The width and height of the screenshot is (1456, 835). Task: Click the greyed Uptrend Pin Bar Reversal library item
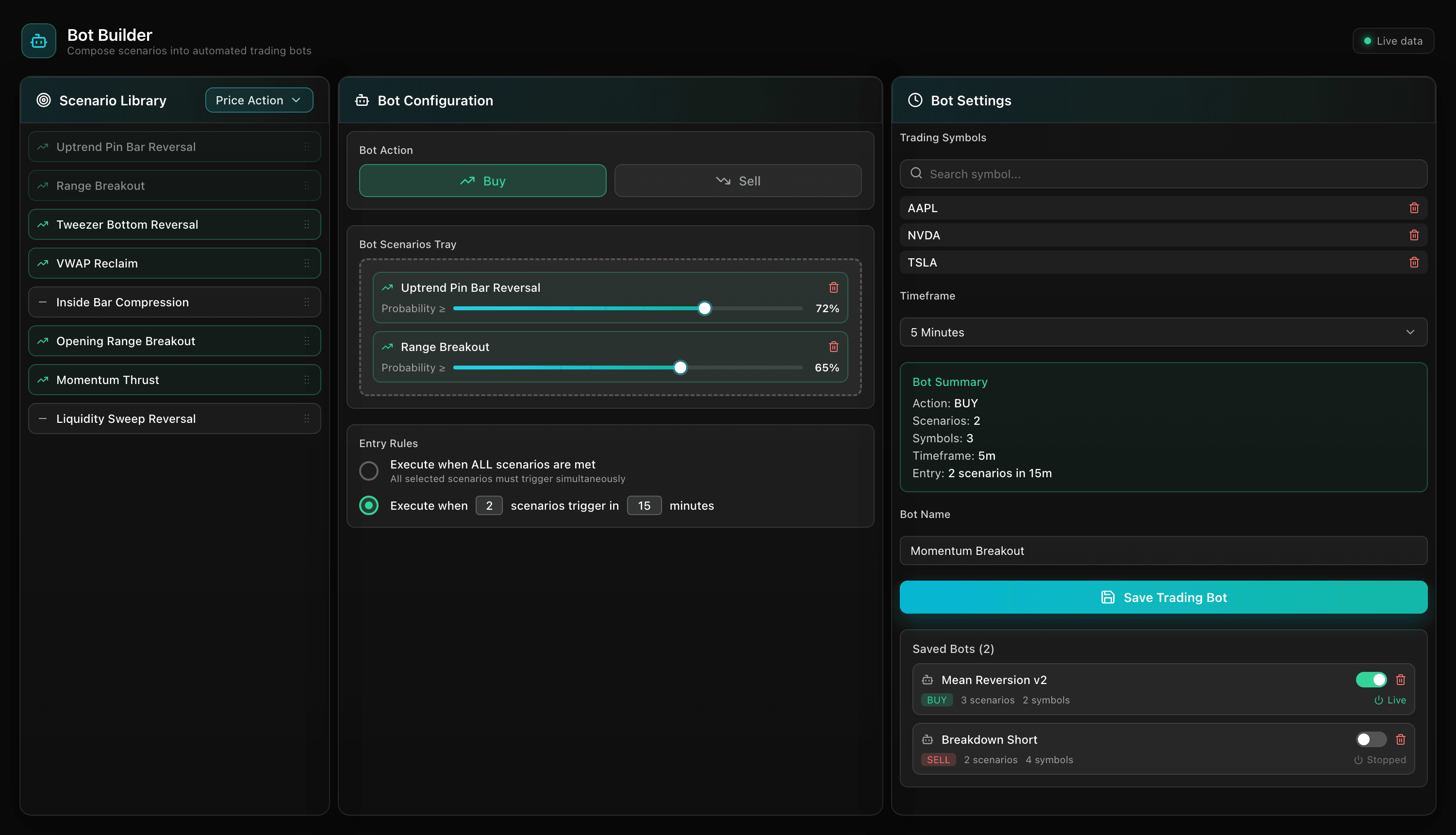pyautogui.click(x=174, y=147)
